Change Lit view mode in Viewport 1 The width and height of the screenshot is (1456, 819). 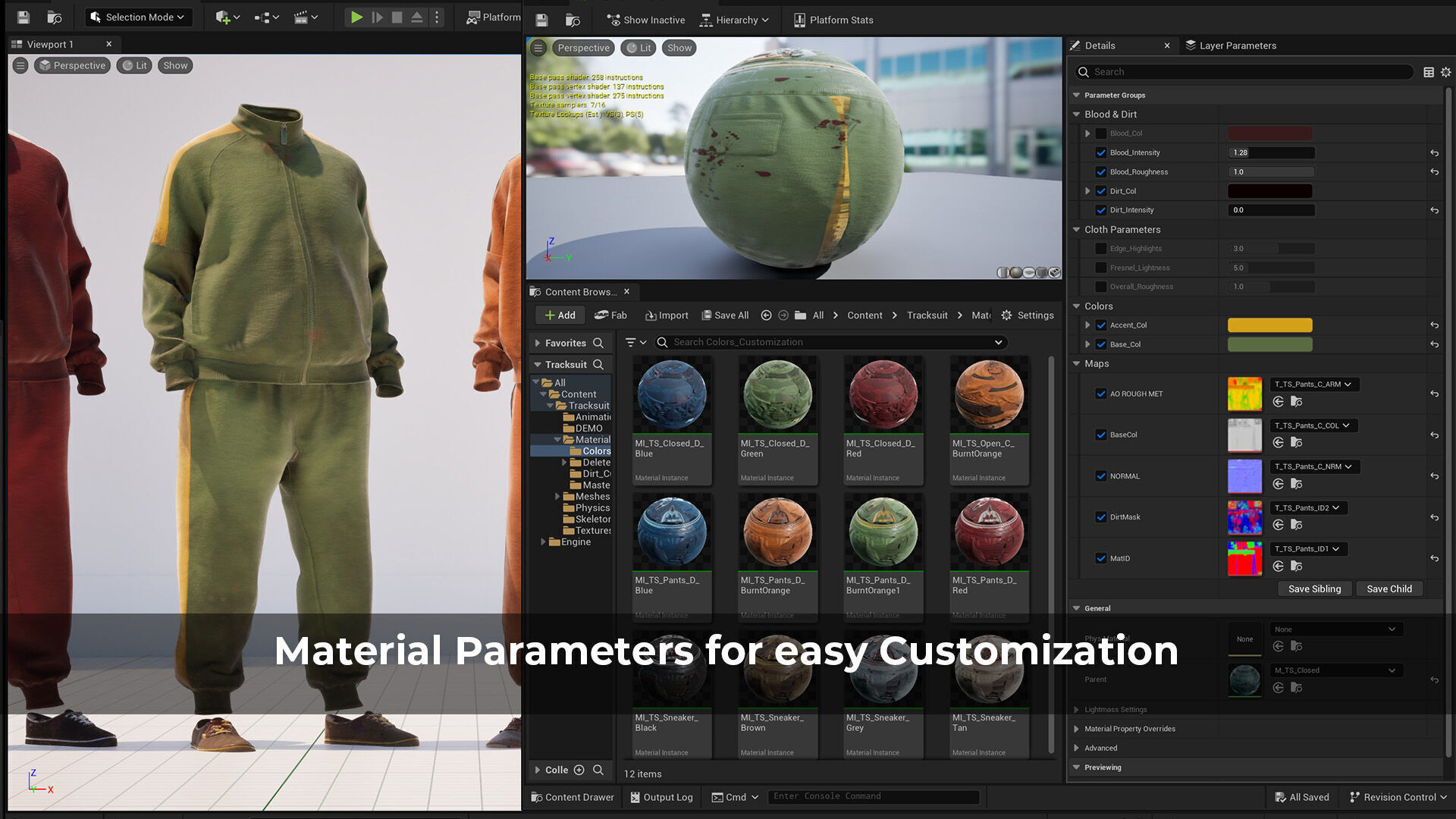pos(134,65)
